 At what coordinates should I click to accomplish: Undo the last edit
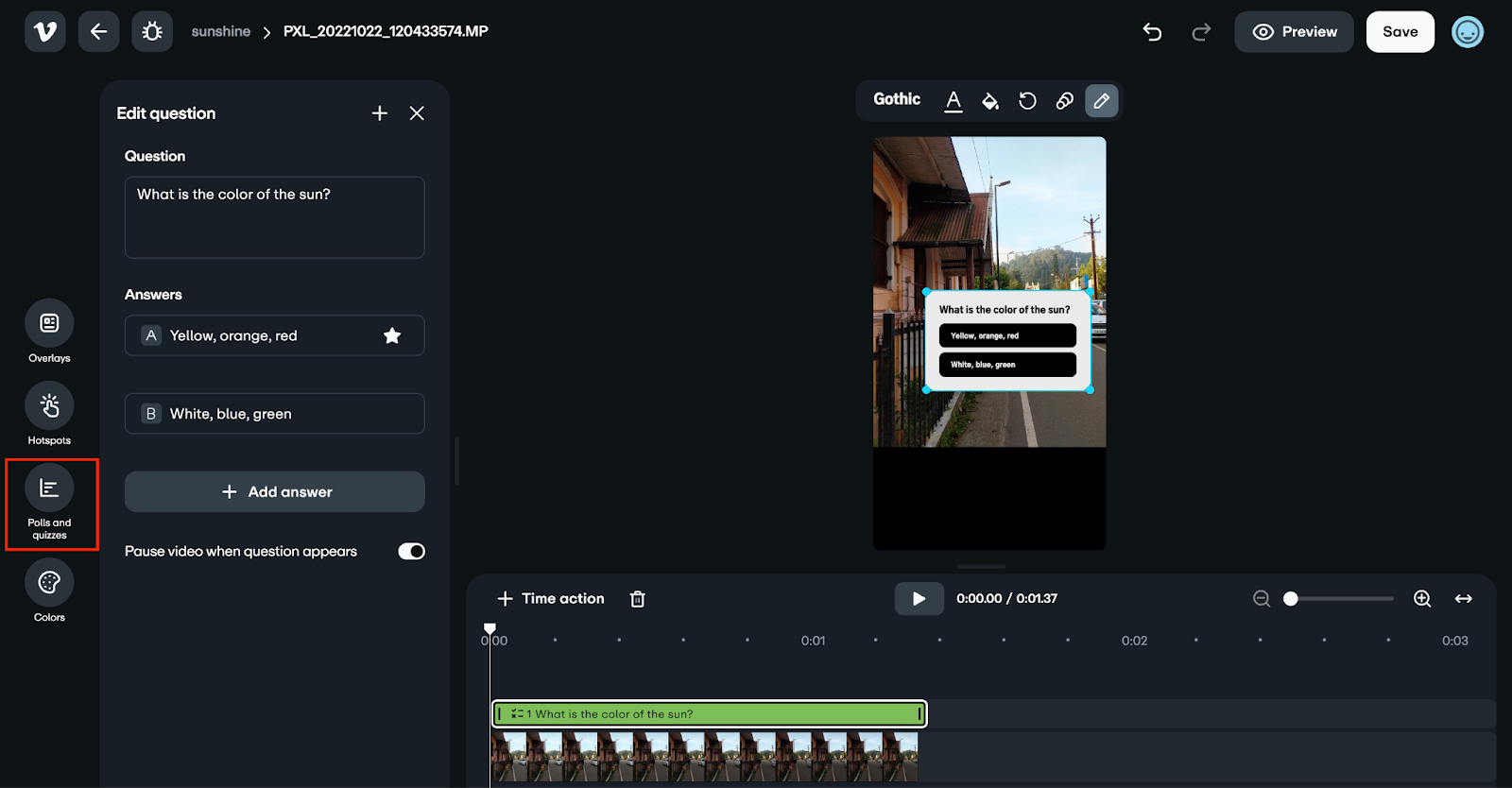[1152, 32]
